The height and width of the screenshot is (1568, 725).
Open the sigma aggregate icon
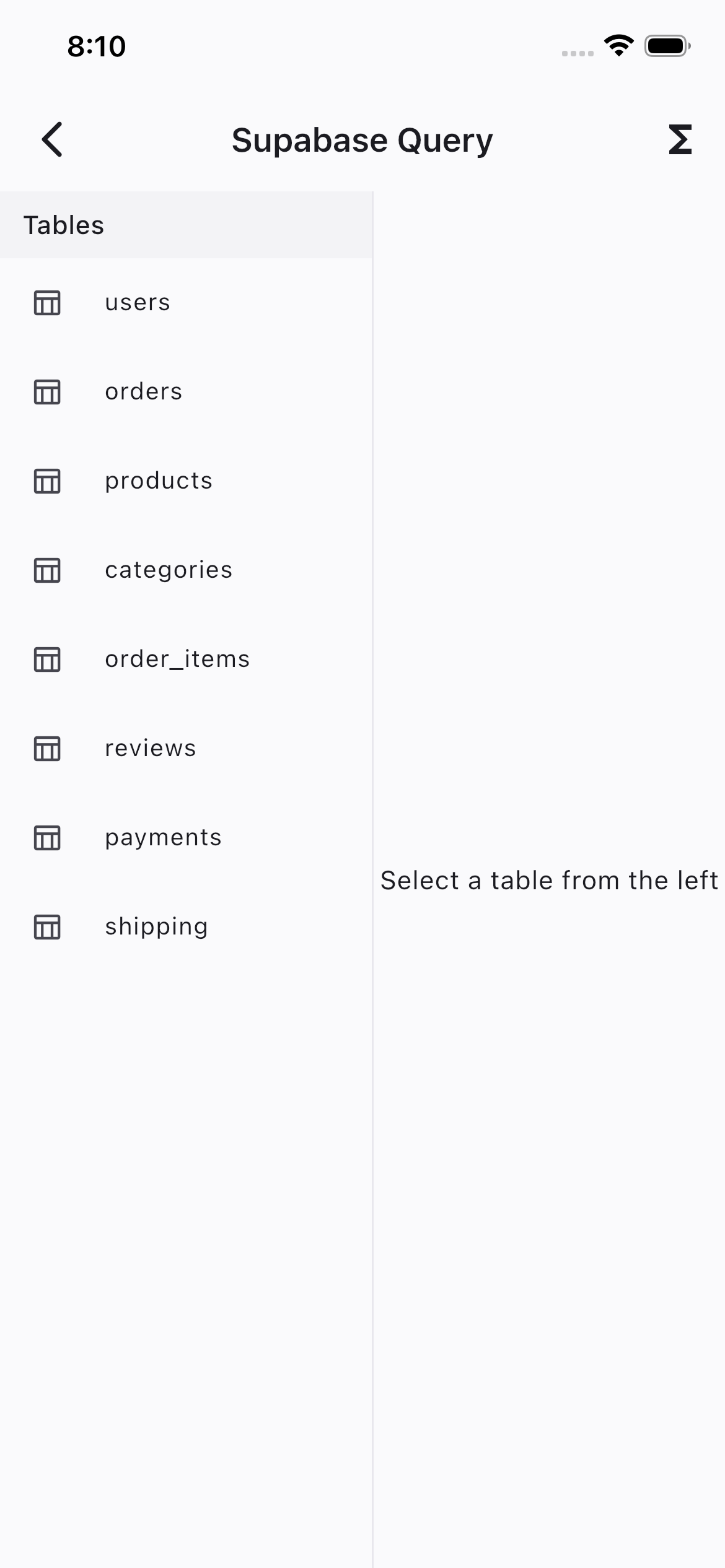pos(680,139)
